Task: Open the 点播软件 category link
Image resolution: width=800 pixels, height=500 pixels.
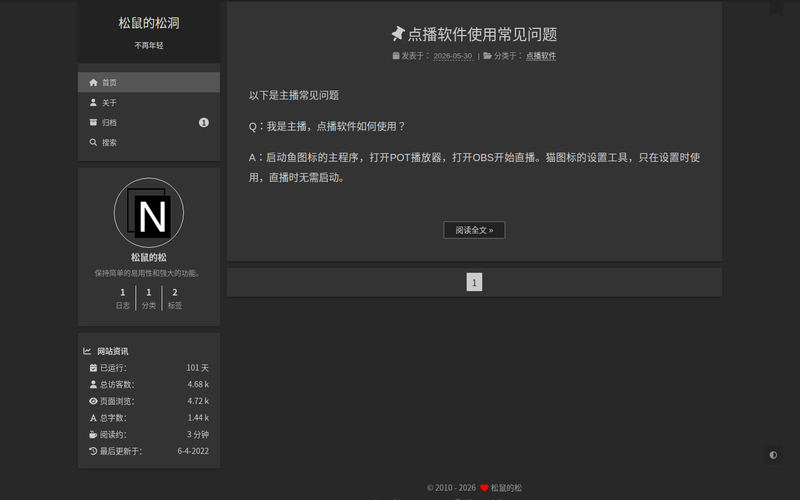Action: point(541,56)
